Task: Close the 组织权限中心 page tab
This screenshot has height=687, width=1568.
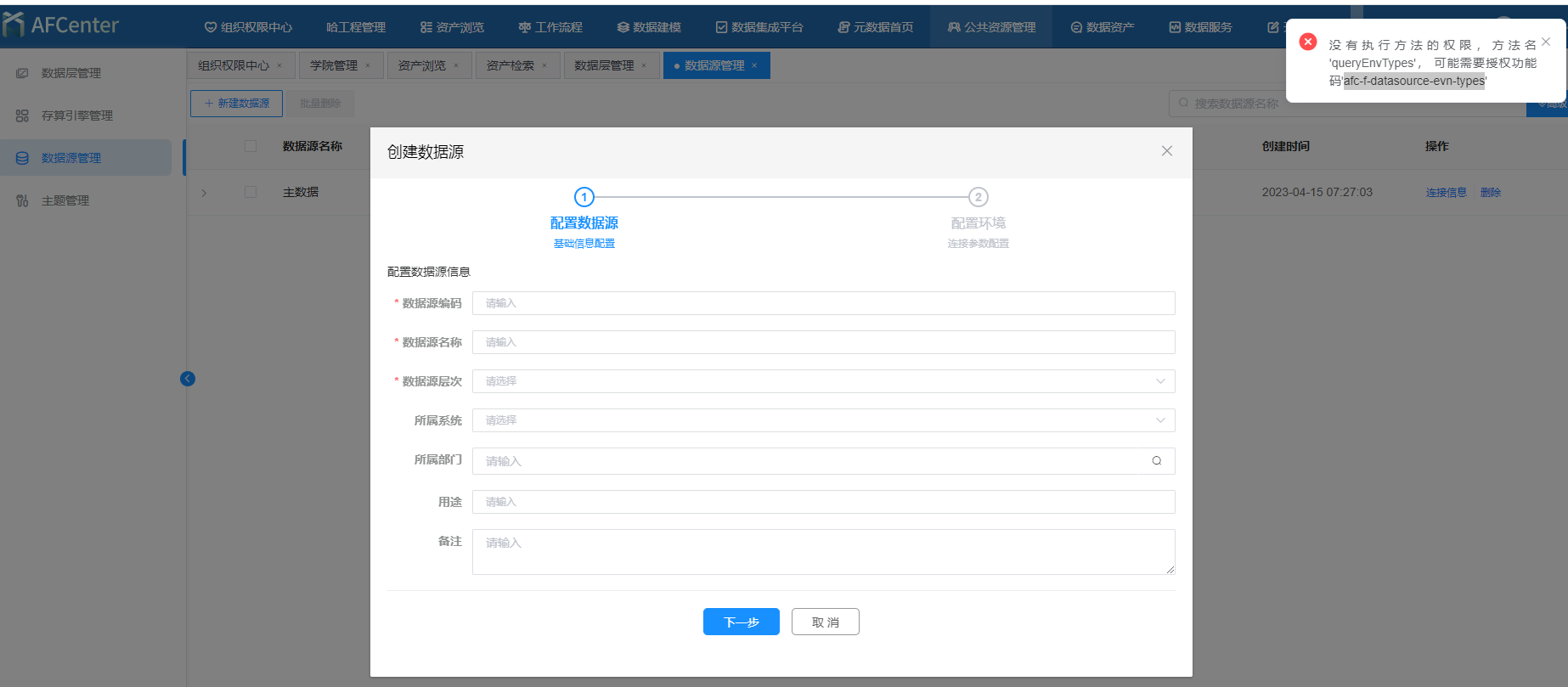Action: point(279,65)
